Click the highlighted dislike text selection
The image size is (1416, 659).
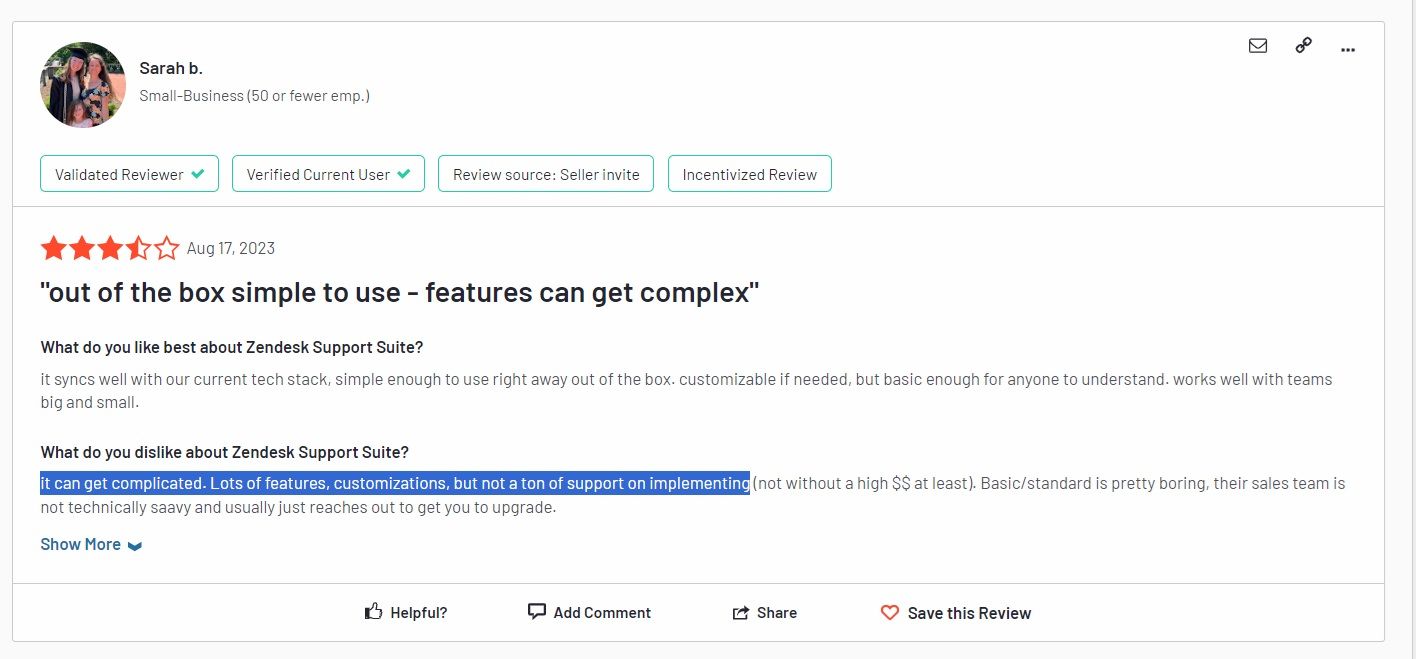tap(395, 484)
